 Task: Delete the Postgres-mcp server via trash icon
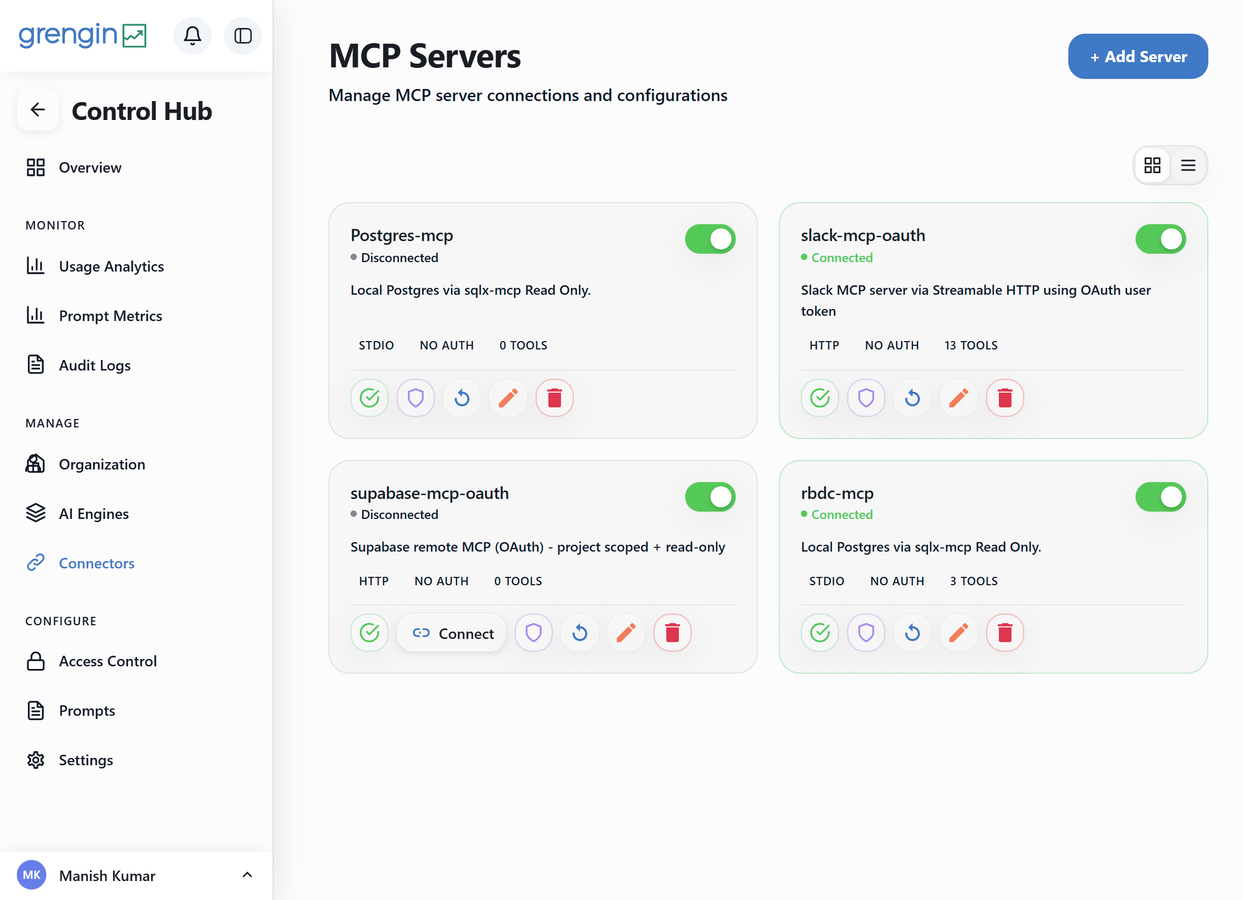point(555,398)
